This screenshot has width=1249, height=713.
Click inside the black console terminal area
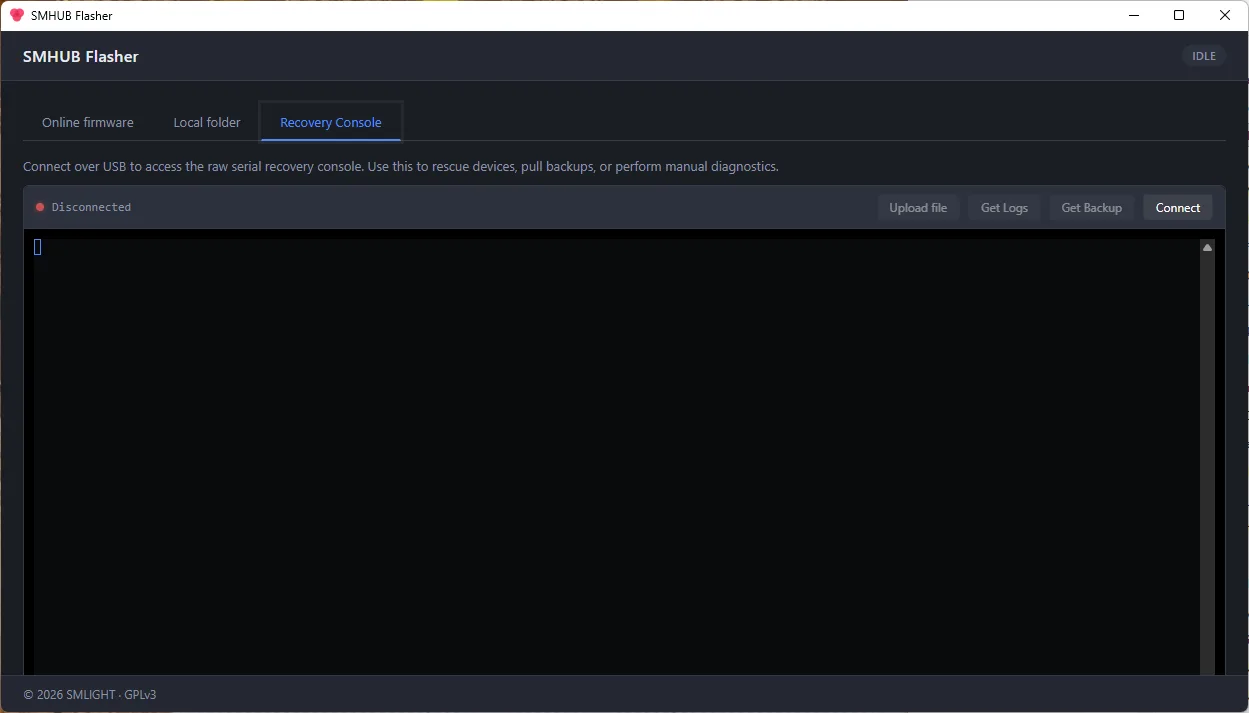(x=616, y=456)
